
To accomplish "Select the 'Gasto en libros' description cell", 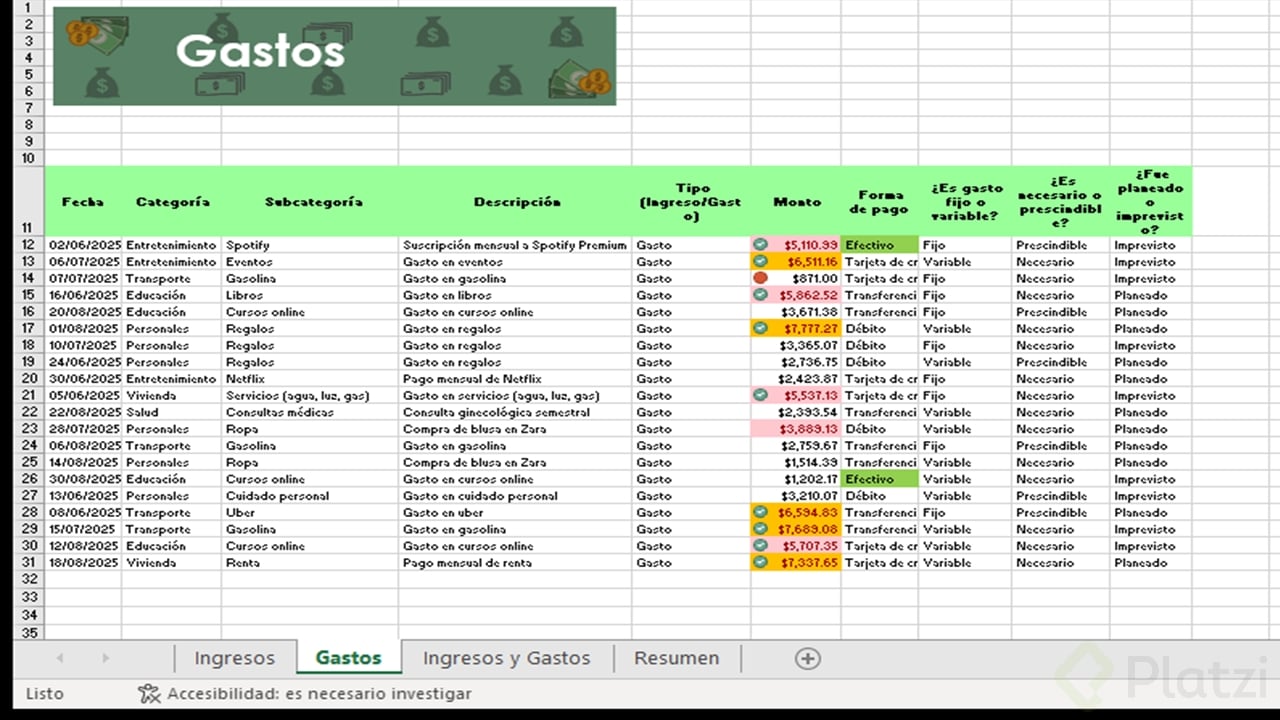I will (515, 295).
